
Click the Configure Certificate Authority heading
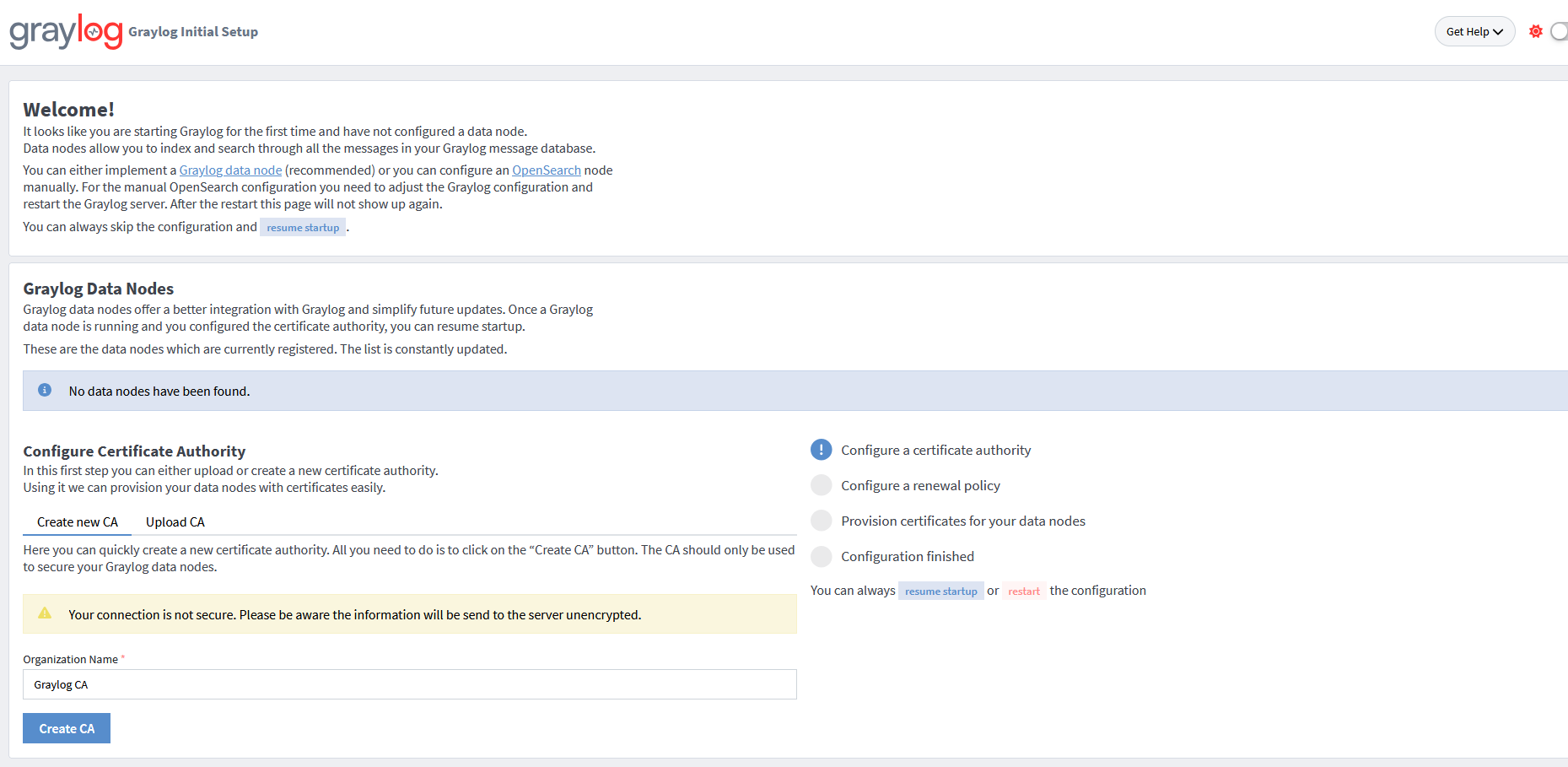pyautogui.click(x=134, y=451)
